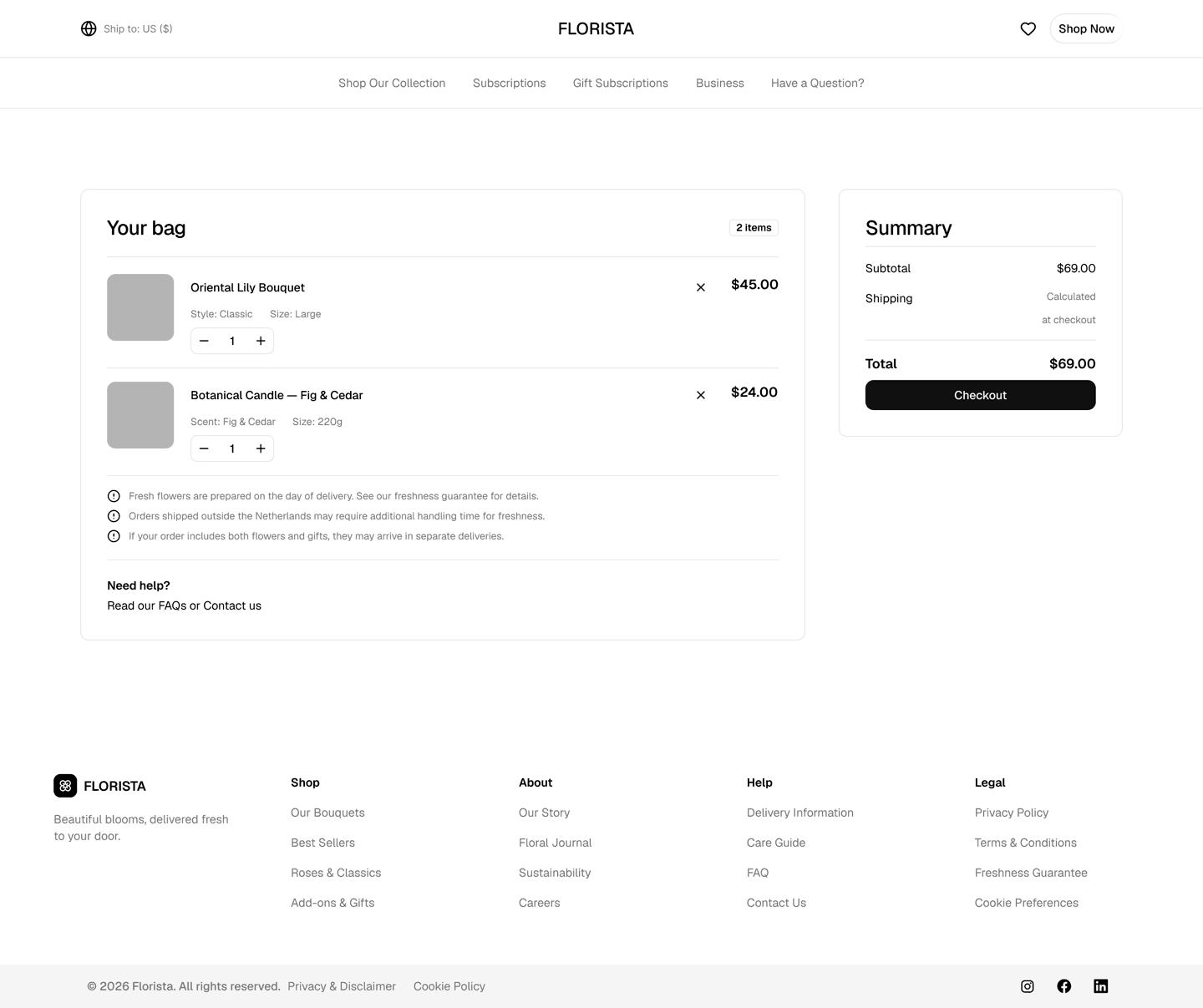The width and height of the screenshot is (1203, 1008).
Task: Open Florista's Instagram page
Action: pyautogui.click(x=1027, y=986)
